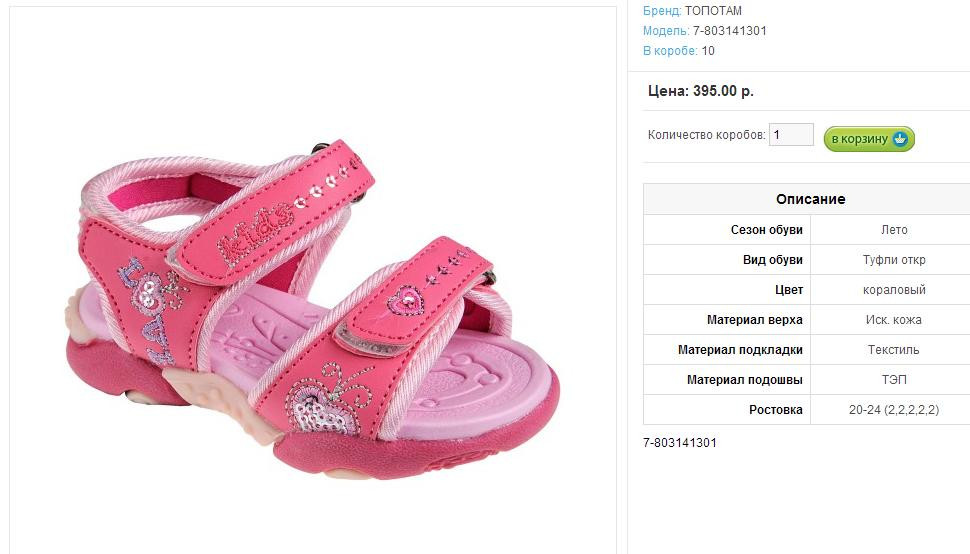
Task: Click the 'Модель' label link
Action: pos(666,31)
